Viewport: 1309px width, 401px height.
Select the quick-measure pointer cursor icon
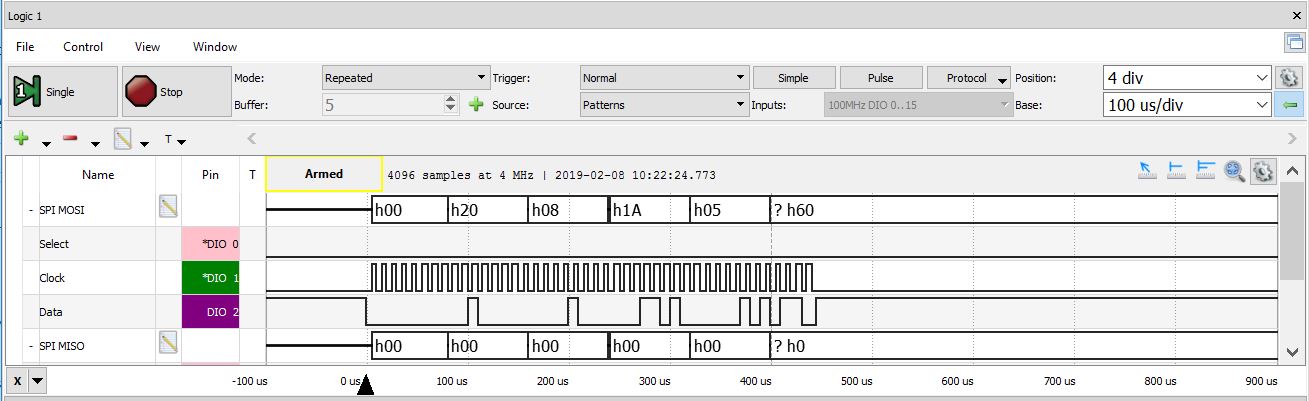tap(1148, 171)
